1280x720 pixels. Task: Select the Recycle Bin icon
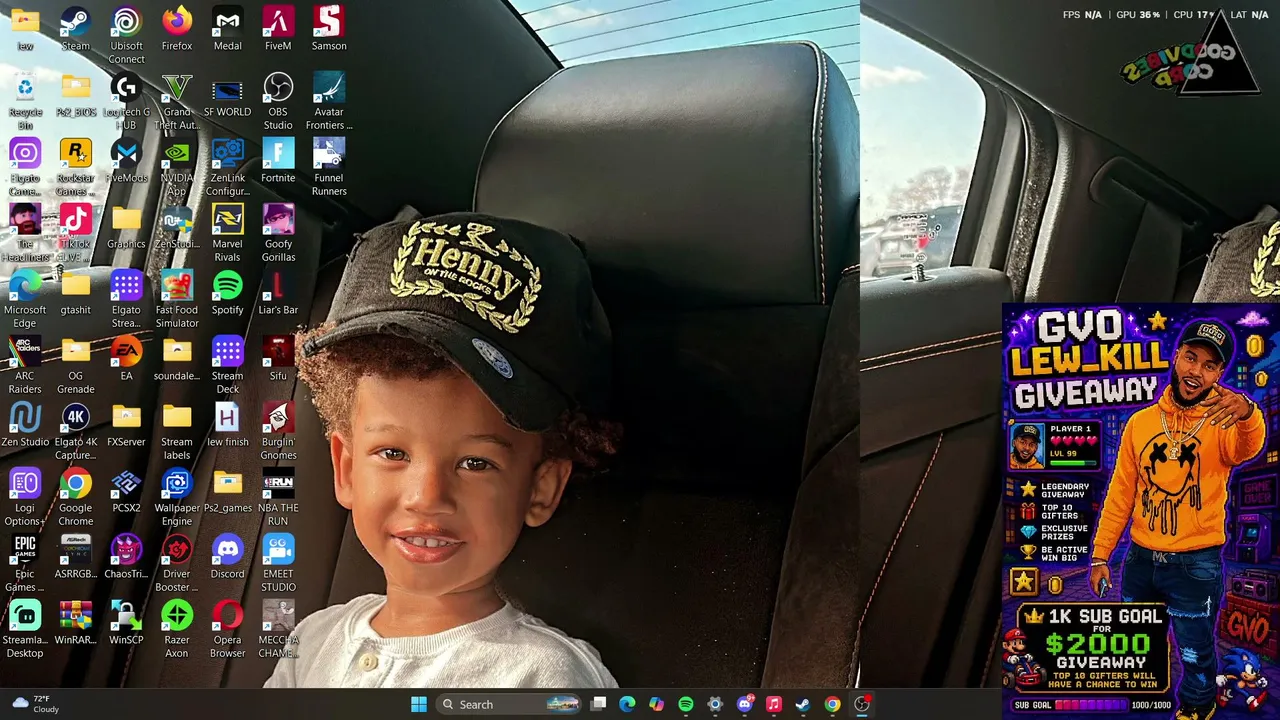point(25,102)
